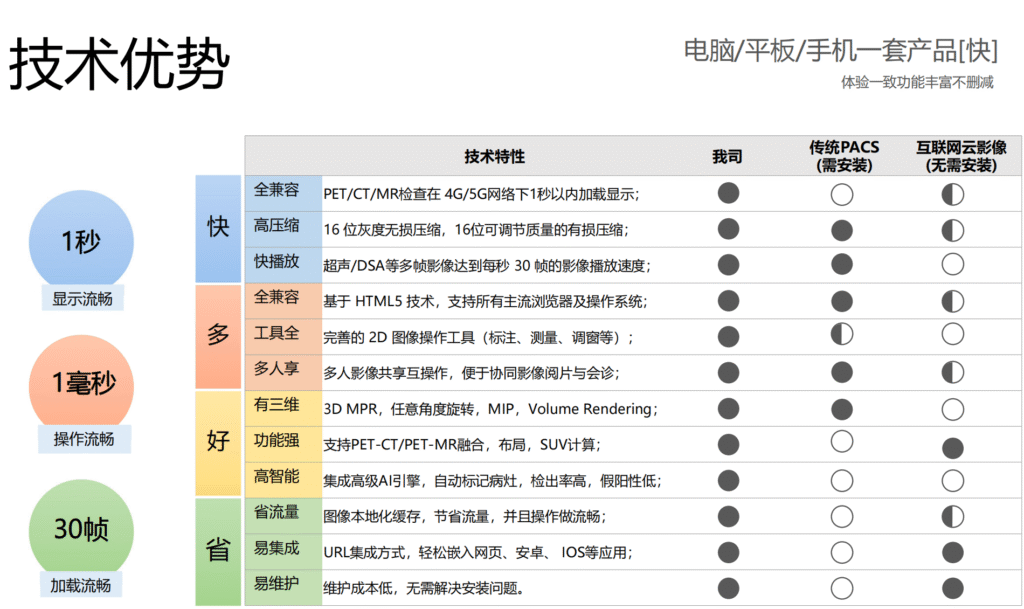Viewport: 1024px width, 609px height.
Task: Click the empty circle in 快播放 row
Action: point(953,264)
